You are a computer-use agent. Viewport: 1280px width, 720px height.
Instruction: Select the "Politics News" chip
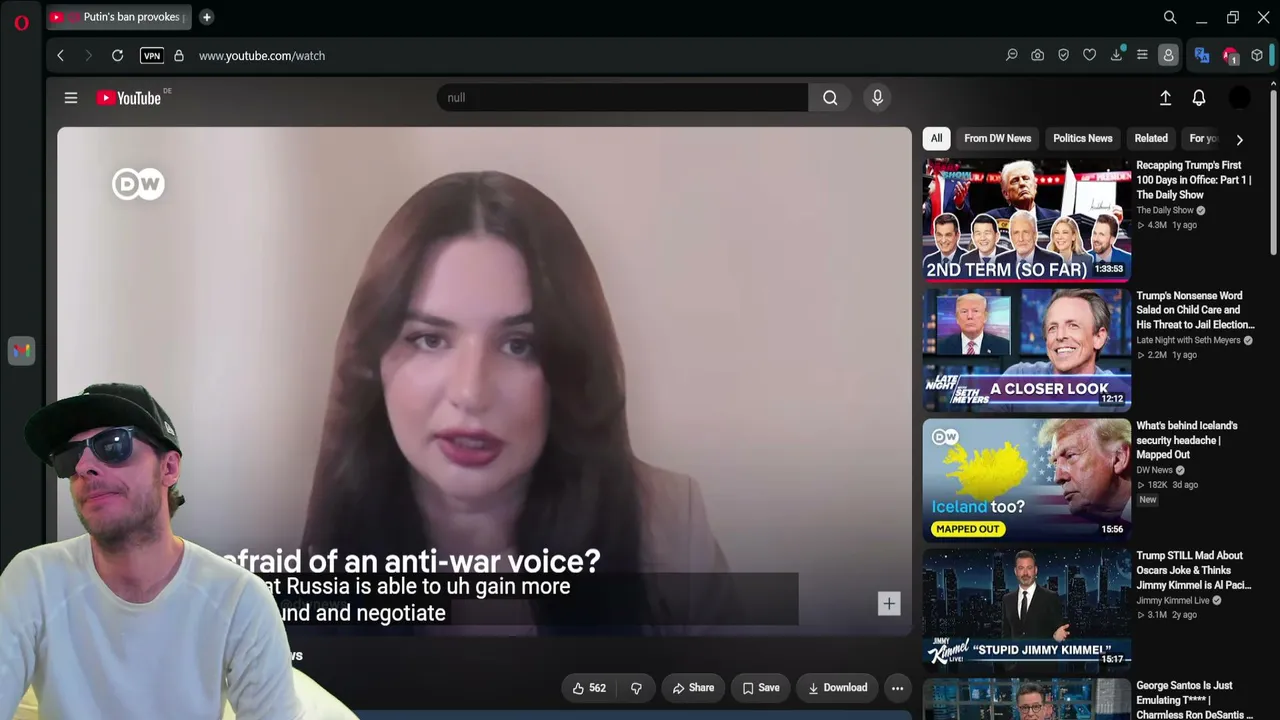1082,139
